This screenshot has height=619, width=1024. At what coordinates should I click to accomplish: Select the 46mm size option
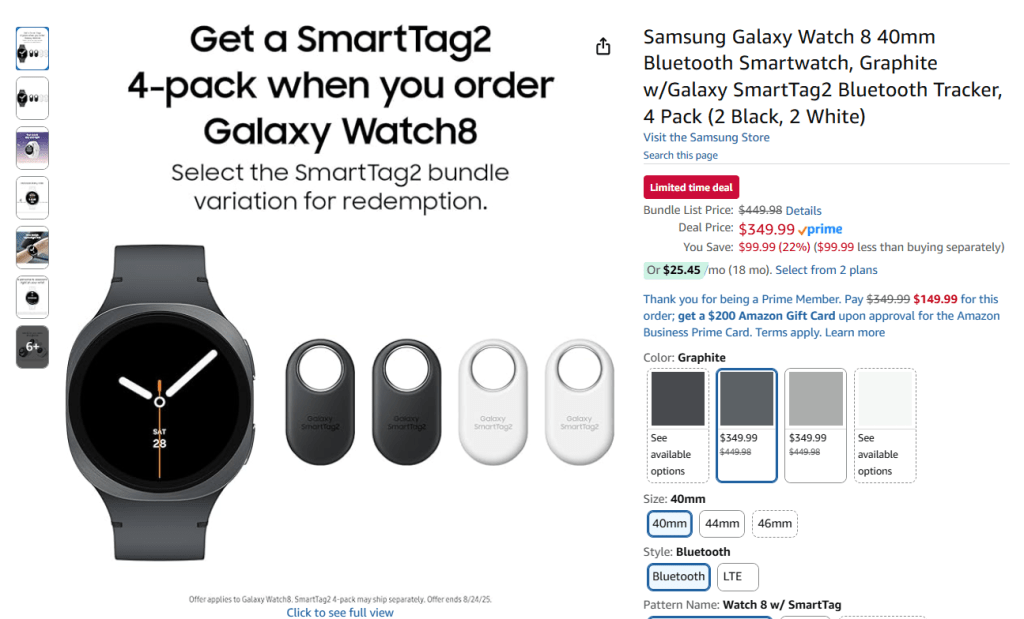coord(775,523)
